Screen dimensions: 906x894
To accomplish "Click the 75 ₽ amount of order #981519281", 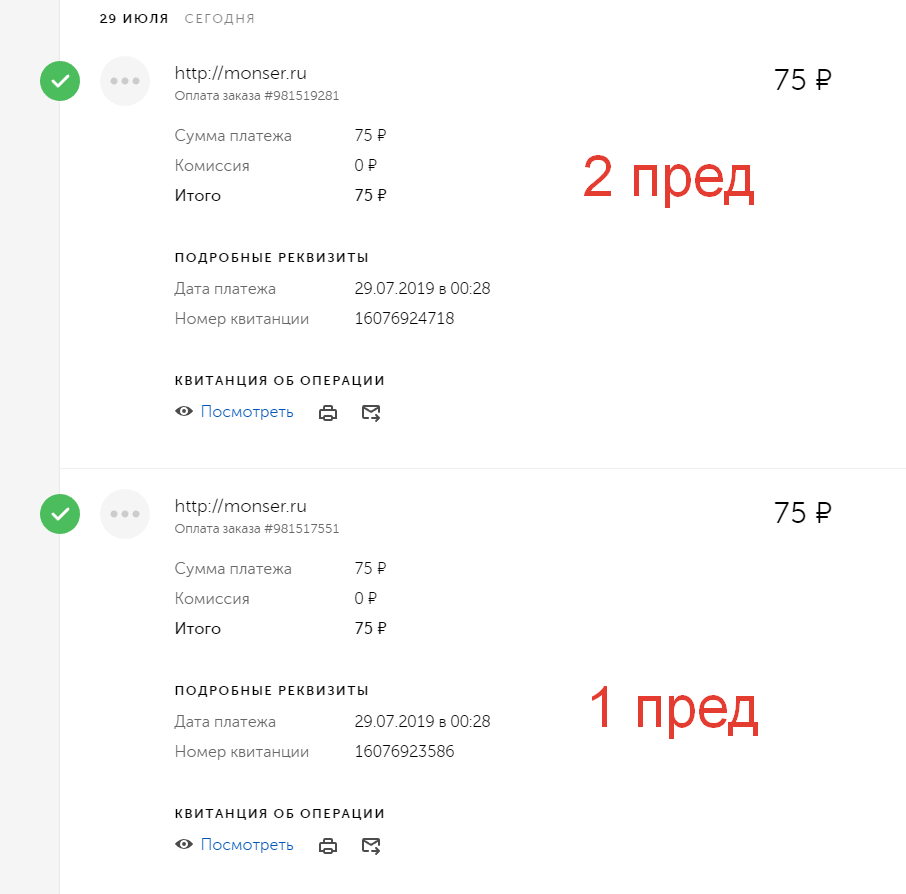I will click(802, 81).
